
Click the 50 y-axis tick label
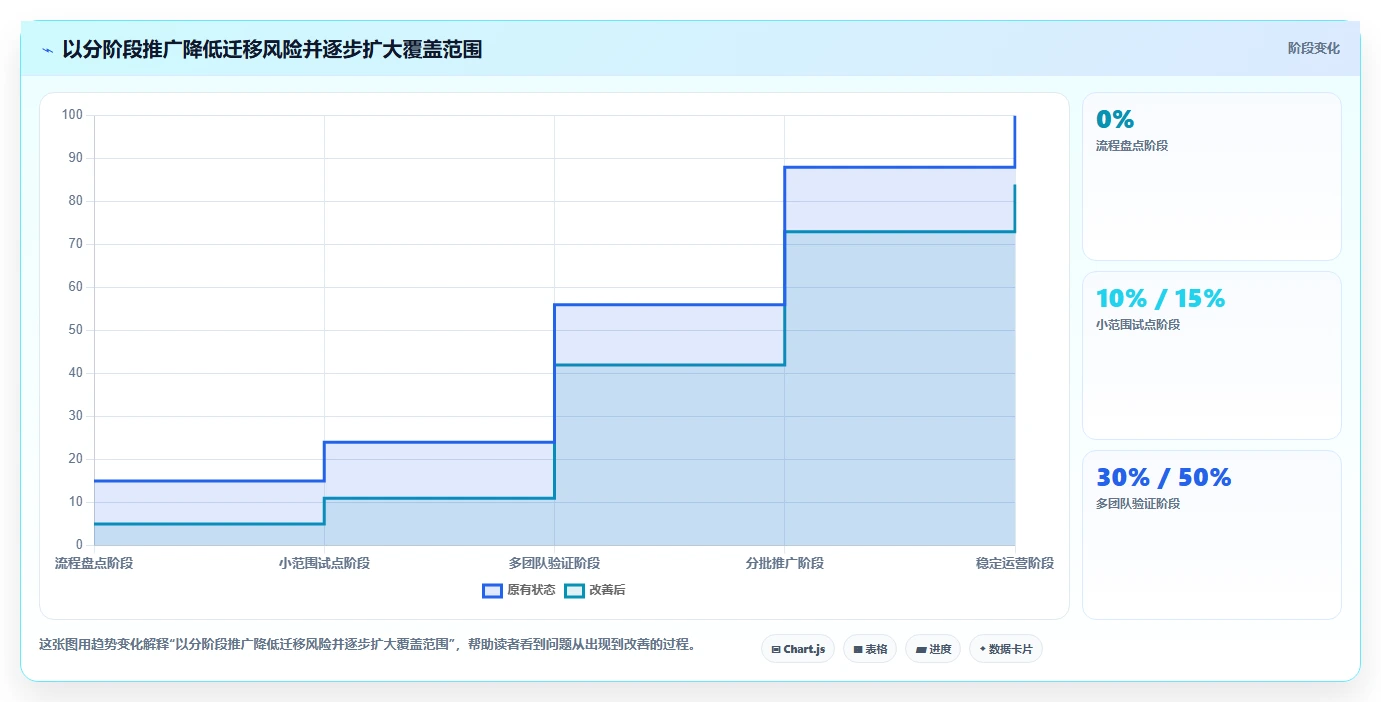coord(75,330)
